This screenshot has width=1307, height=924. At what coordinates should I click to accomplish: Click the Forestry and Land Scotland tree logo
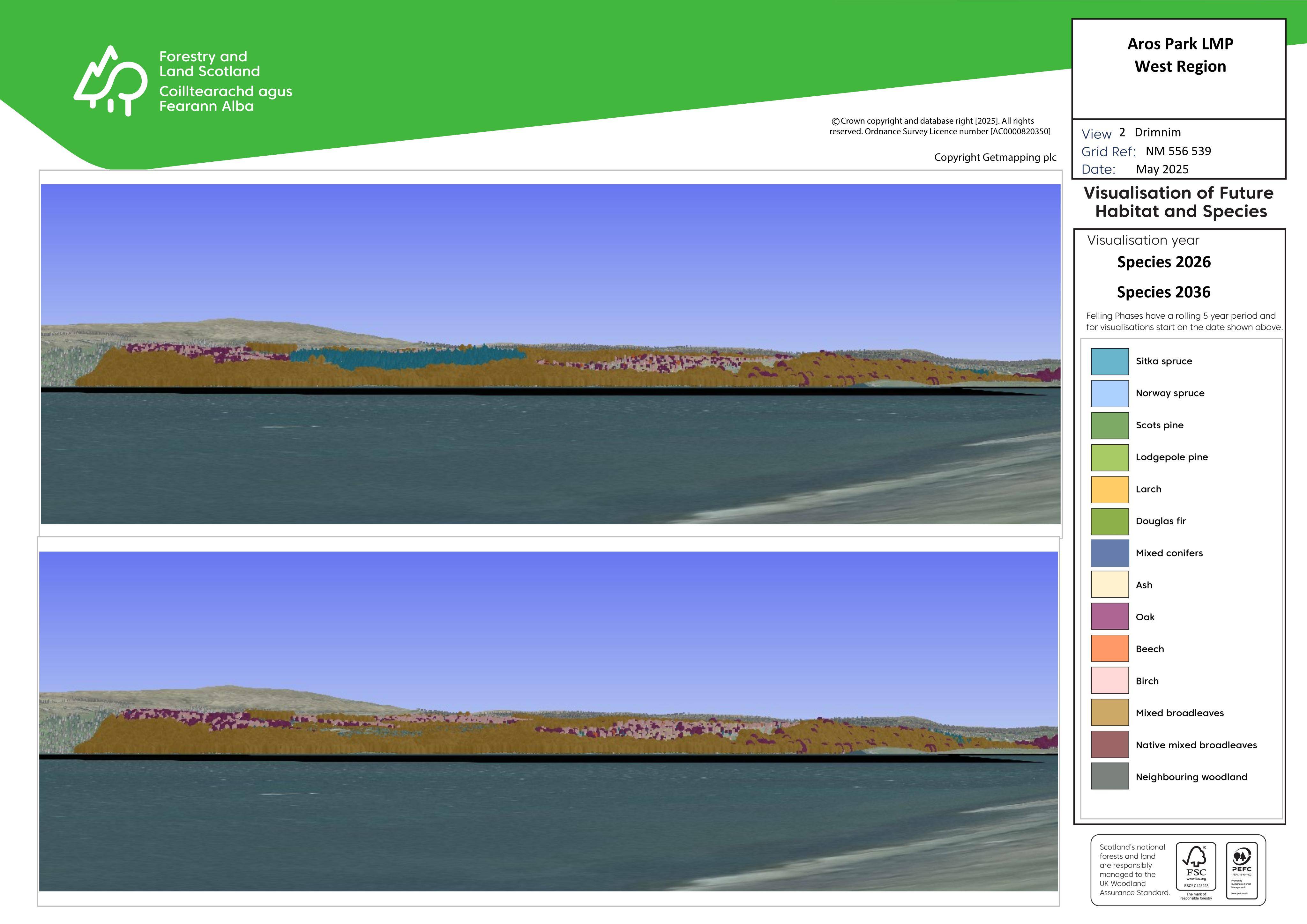pyautogui.click(x=110, y=81)
